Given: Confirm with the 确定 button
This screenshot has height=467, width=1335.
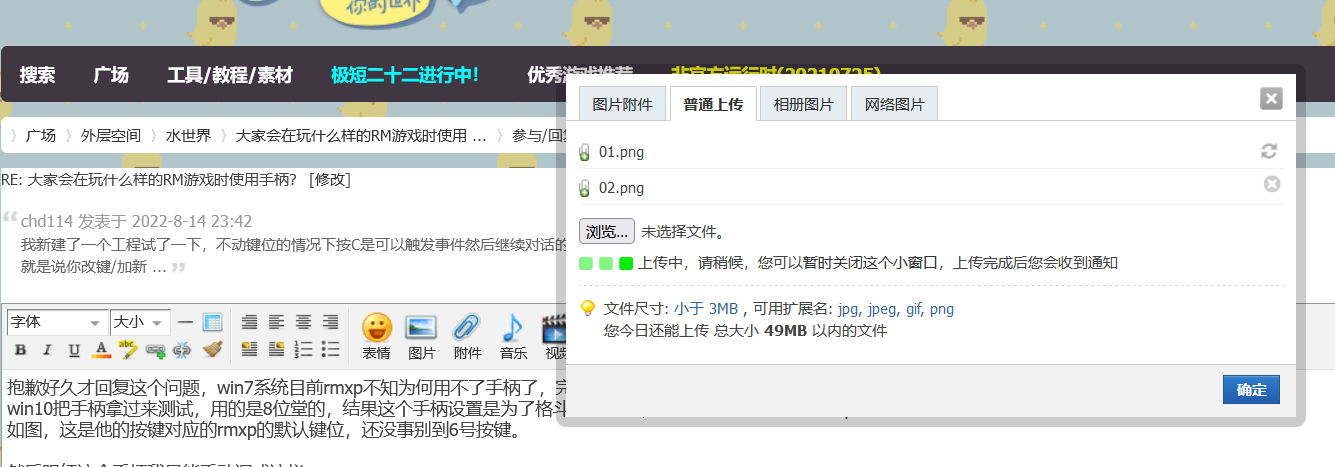Looking at the screenshot, I should pos(1251,390).
